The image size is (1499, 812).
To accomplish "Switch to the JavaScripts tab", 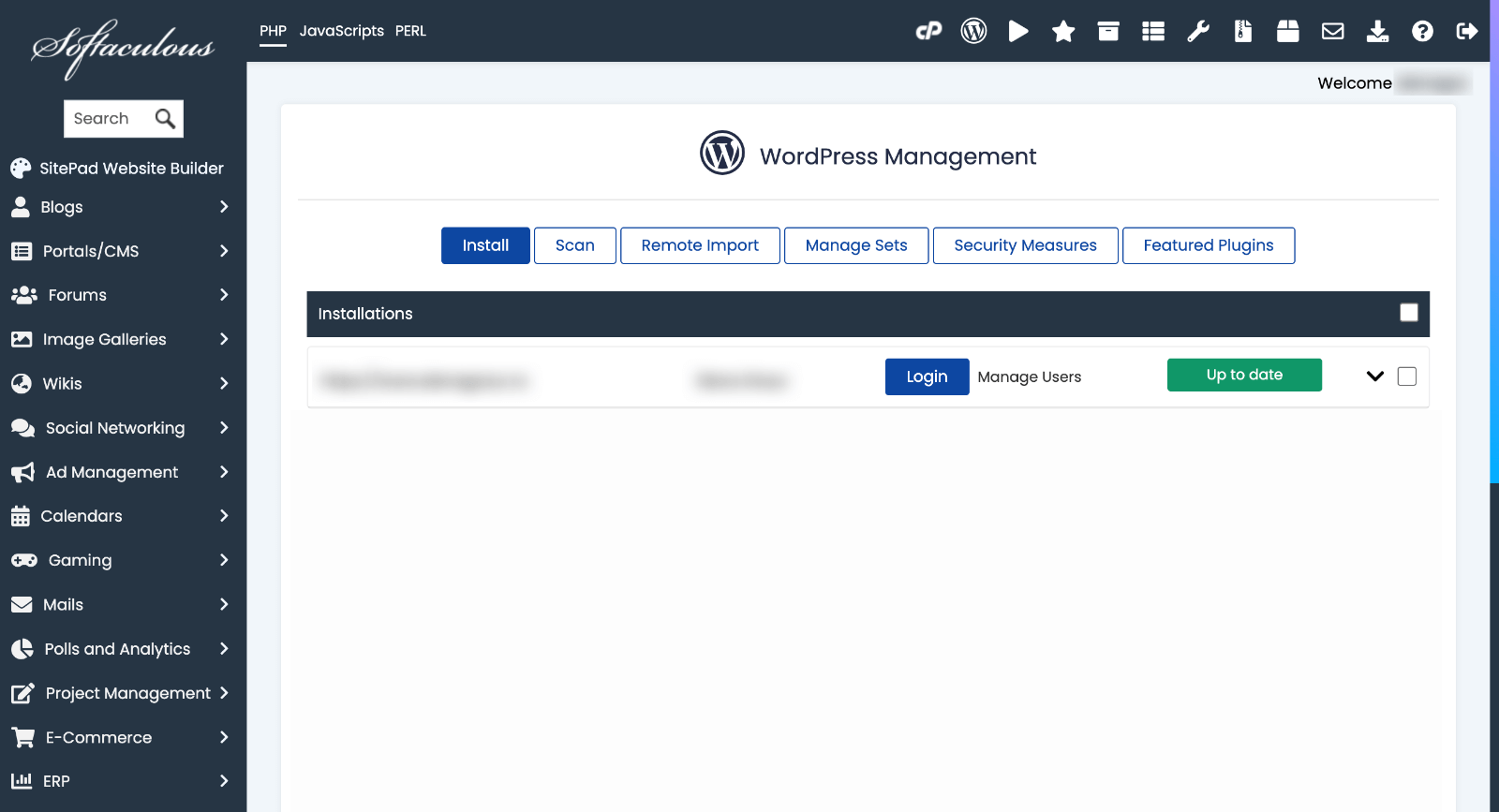I will [341, 31].
